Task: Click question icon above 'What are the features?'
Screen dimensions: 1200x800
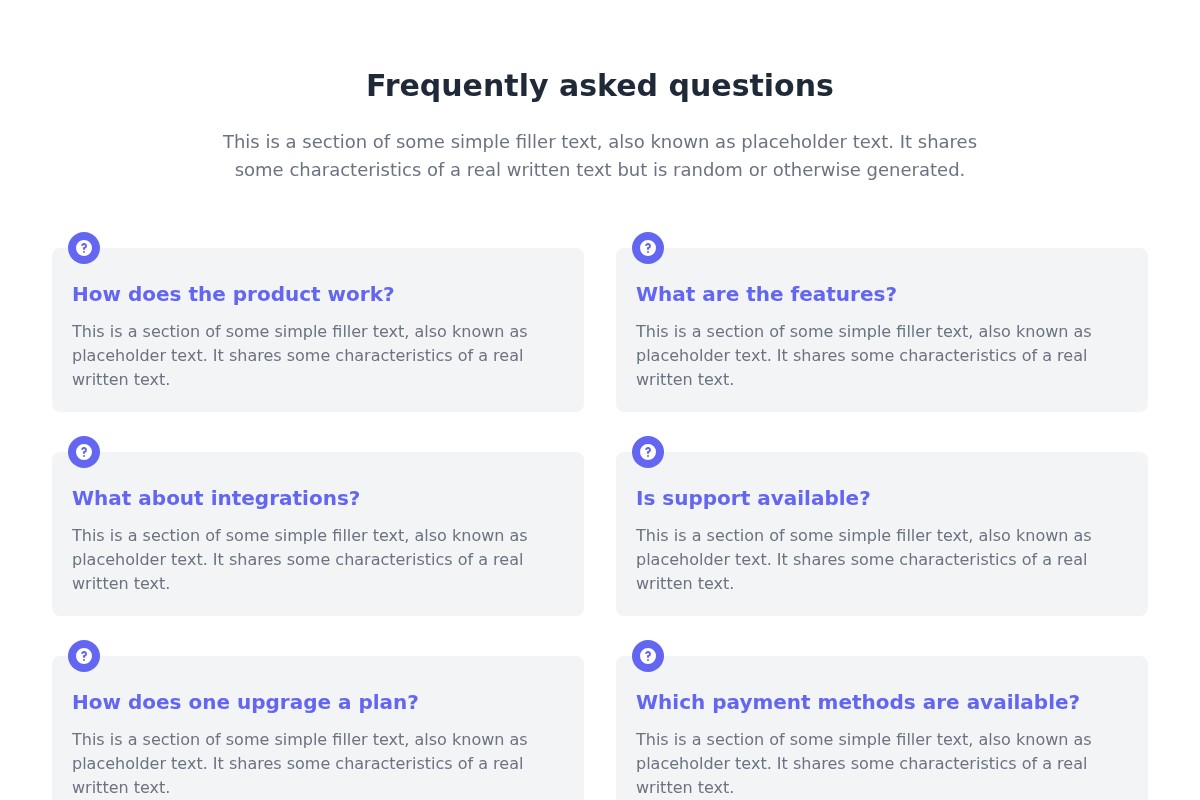Action: click(648, 248)
